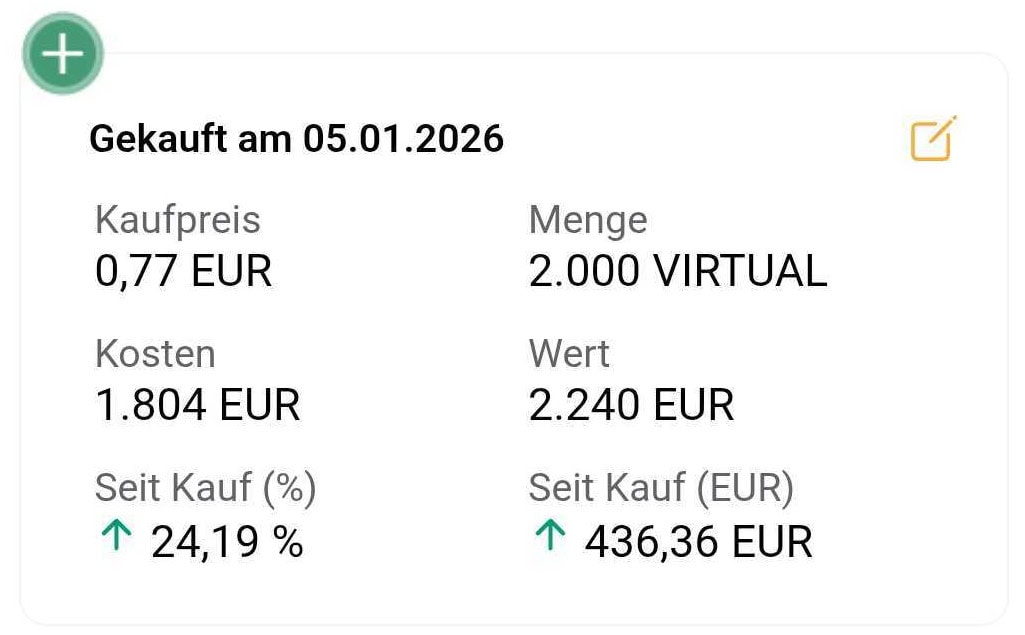1025x635 pixels.
Task: Click the green arrow beside 24,19 %
Action: (116, 538)
